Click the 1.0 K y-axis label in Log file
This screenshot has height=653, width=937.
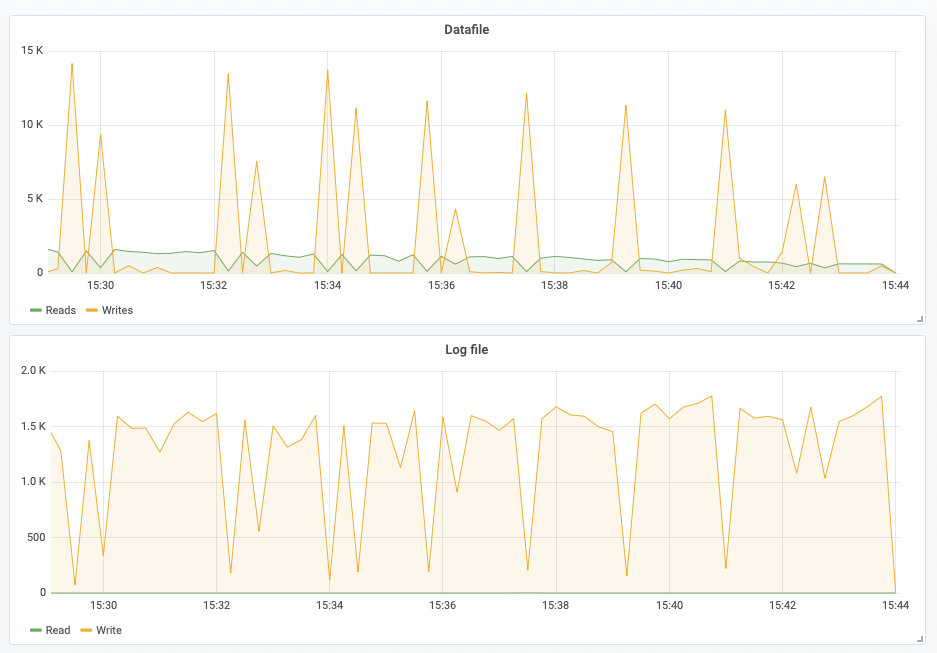tap(33, 482)
